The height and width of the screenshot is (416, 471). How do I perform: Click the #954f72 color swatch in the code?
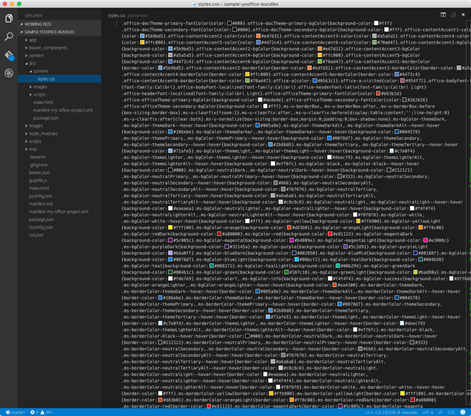click(x=402, y=81)
